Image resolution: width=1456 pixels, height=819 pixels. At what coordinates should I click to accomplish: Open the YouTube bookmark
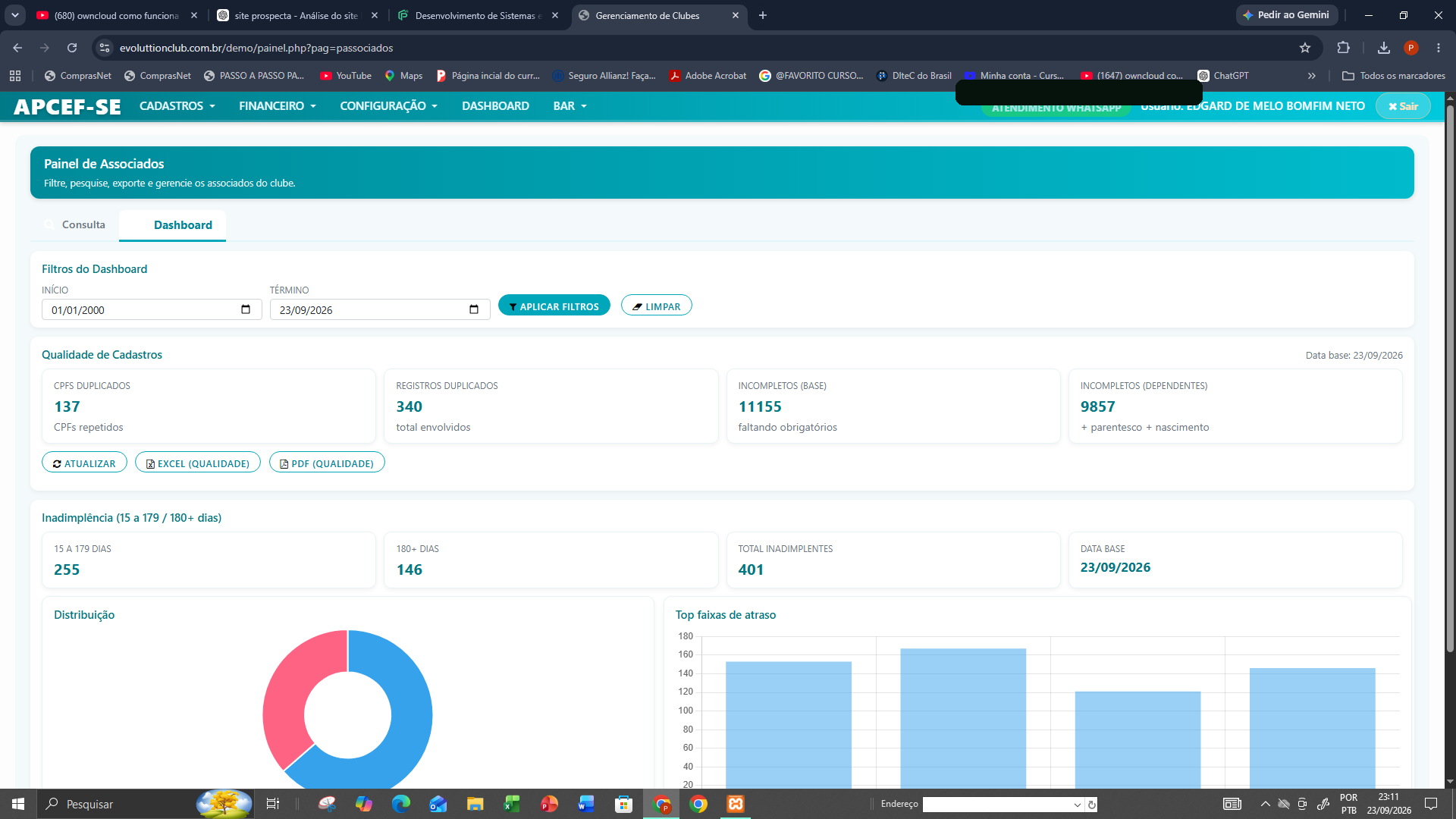click(346, 76)
